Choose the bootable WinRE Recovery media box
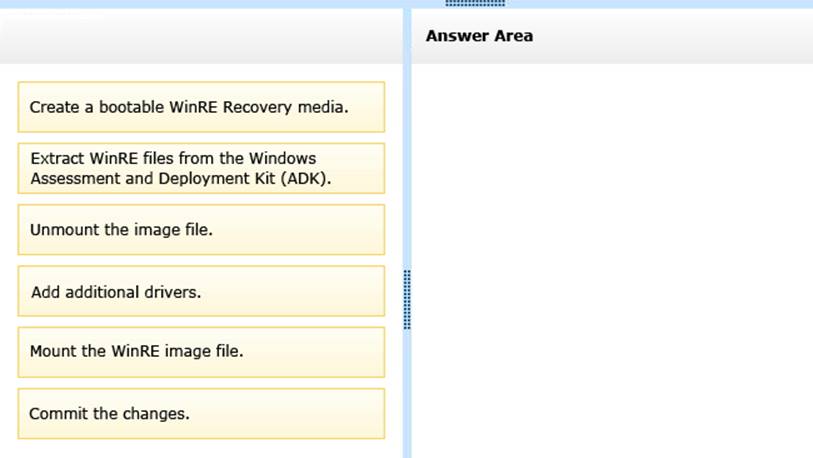813x458 pixels. pos(200,107)
